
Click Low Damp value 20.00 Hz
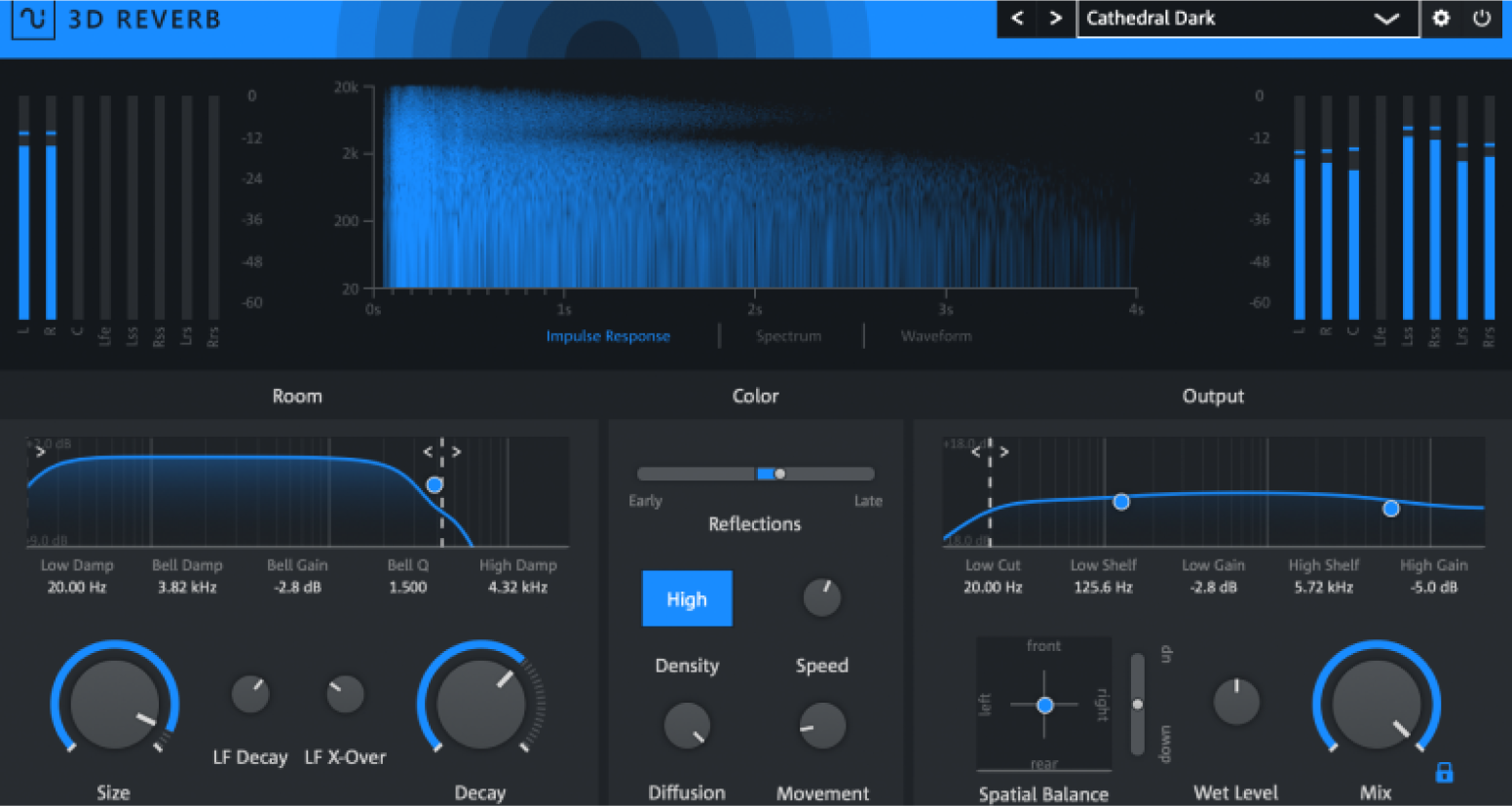tap(77, 587)
